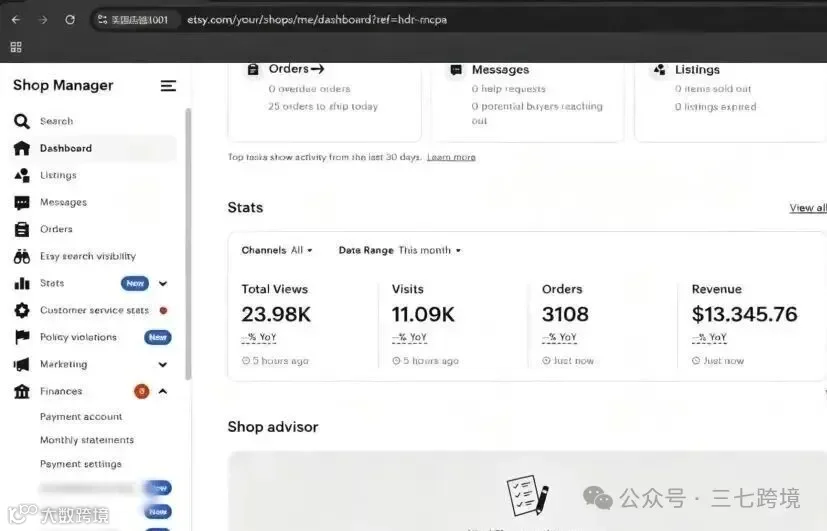Click the Policy violations flag icon
Screen dimensions: 827x531
[22, 337]
